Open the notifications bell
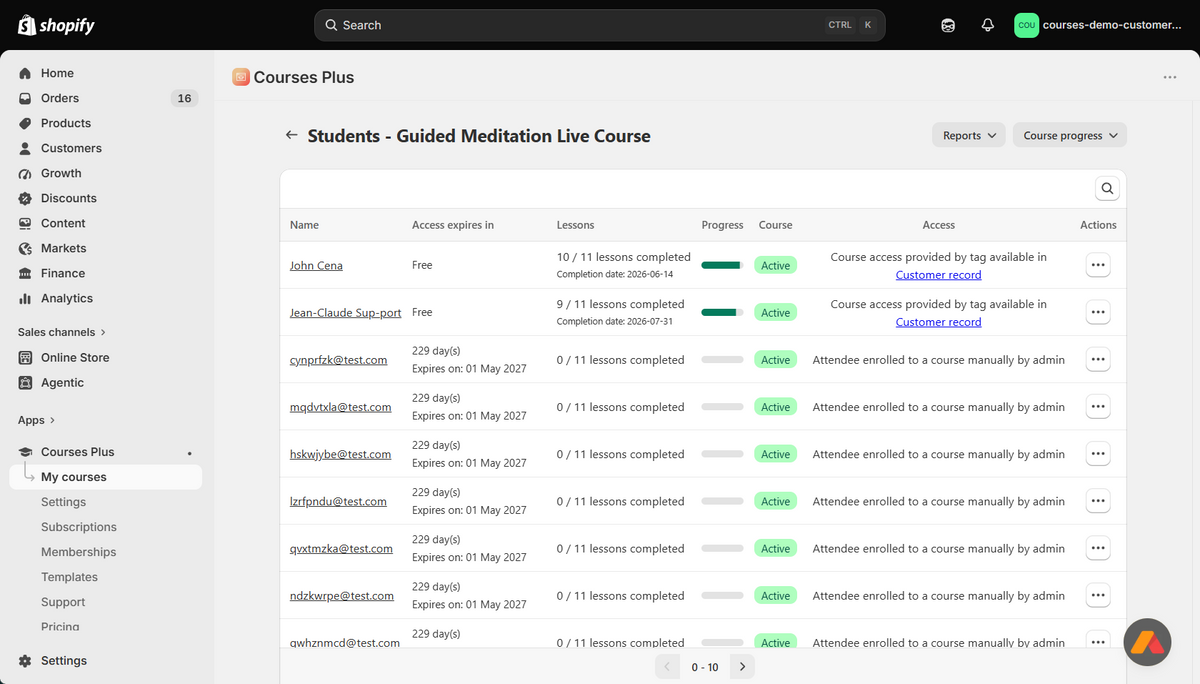The image size is (1200, 684). [988, 25]
